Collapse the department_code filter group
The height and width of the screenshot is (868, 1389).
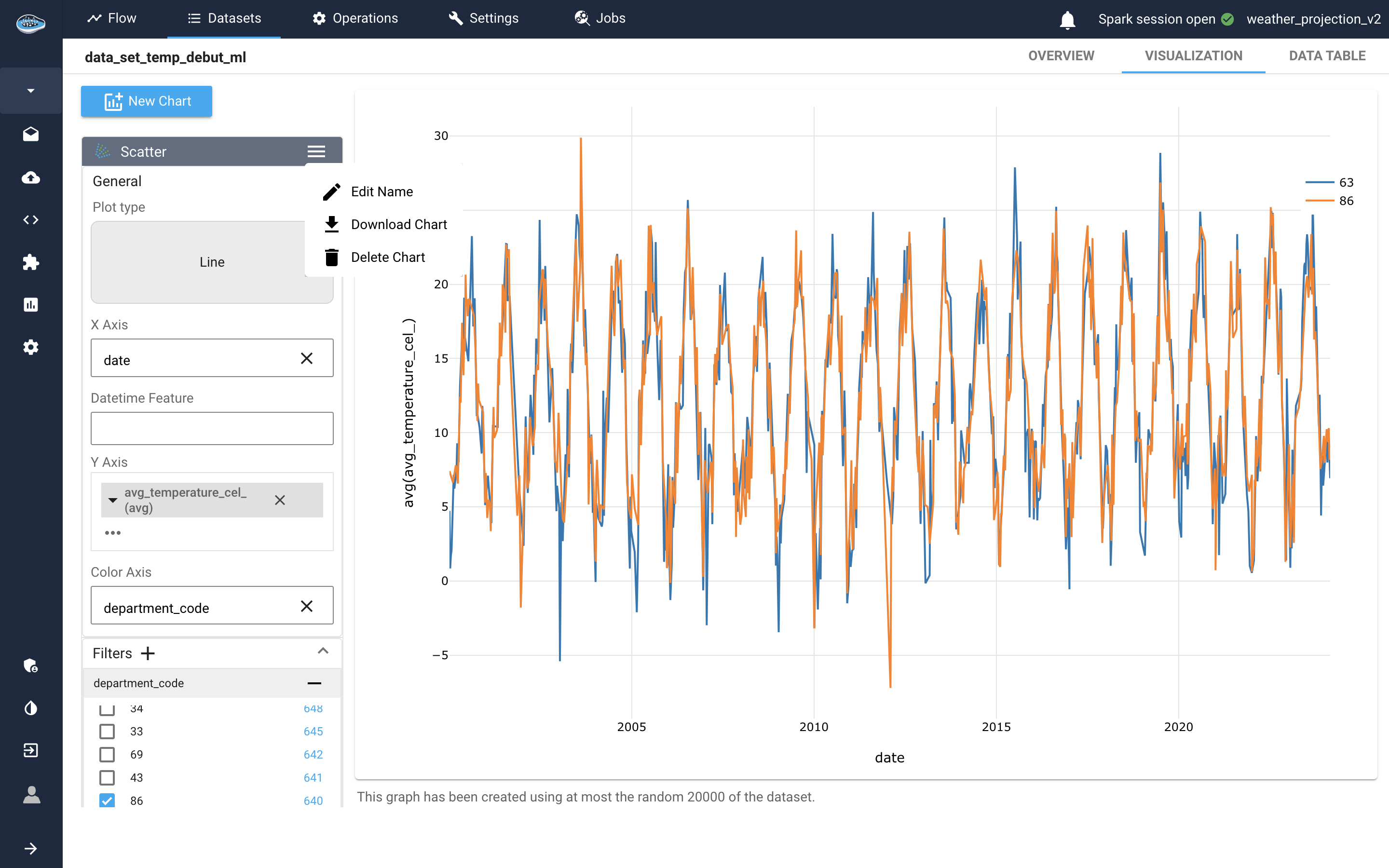tap(314, 683)
